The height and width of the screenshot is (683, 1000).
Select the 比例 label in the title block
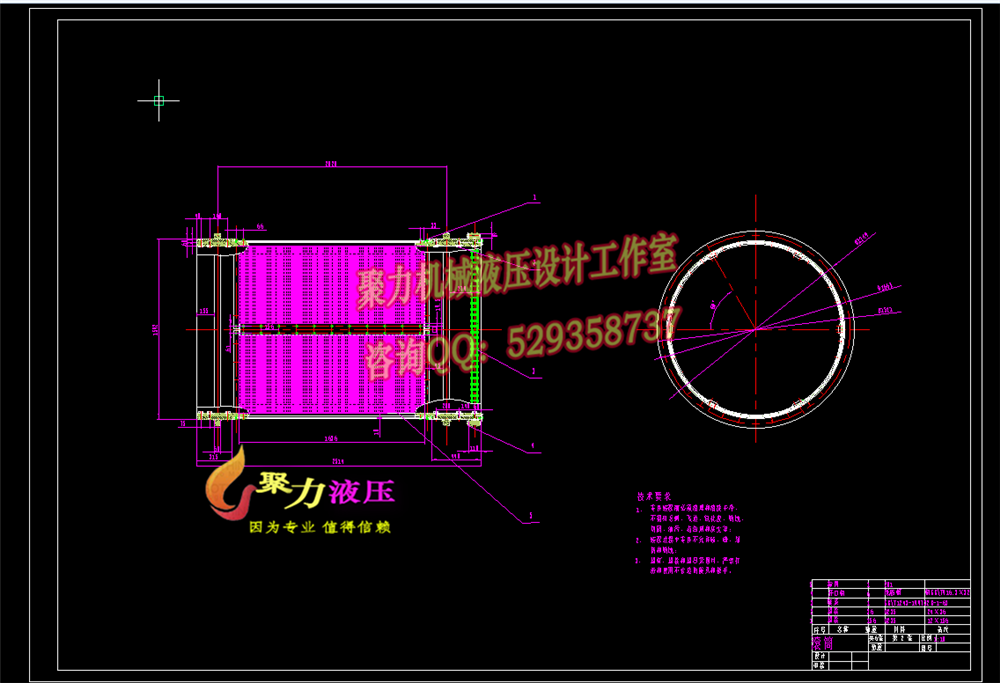click(x=927, y=638)
